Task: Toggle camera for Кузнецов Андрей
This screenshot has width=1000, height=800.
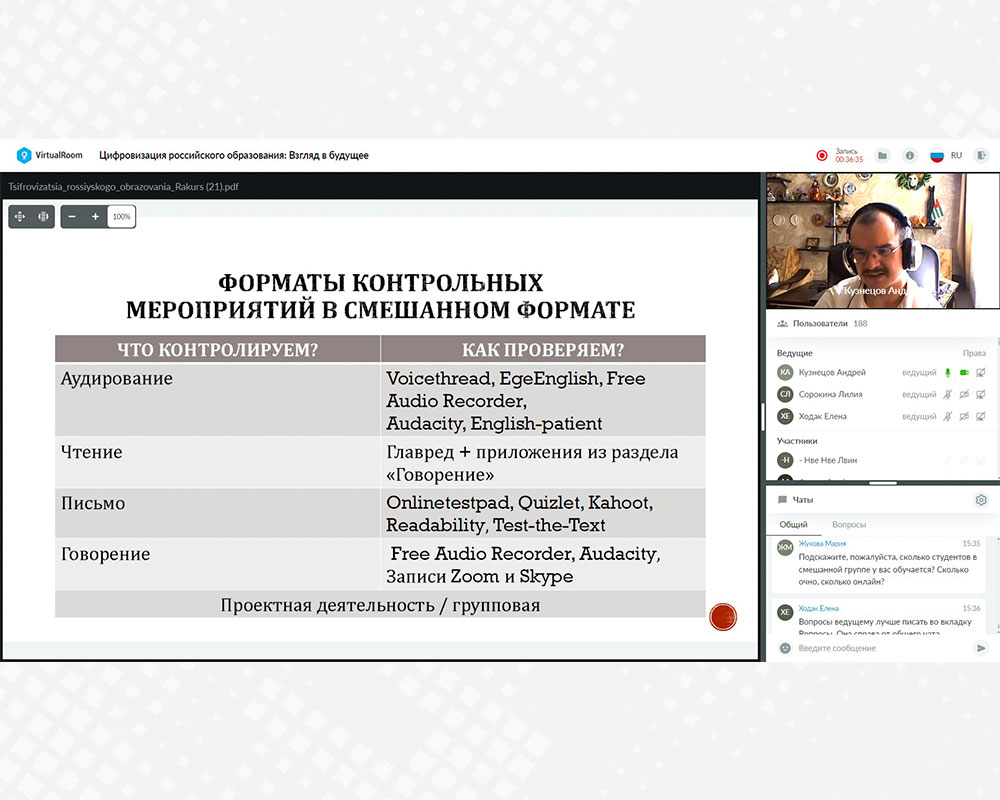Action: pos(964,373)
